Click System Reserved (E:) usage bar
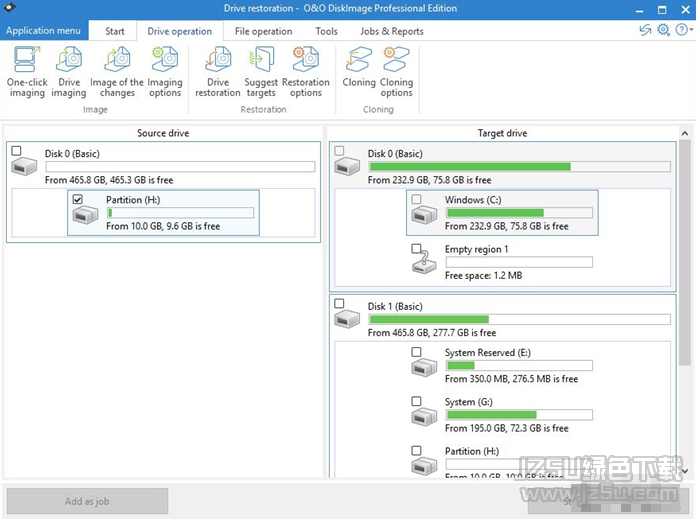The height and width of the screenshot is (520, 696). [x=519, y=365]
